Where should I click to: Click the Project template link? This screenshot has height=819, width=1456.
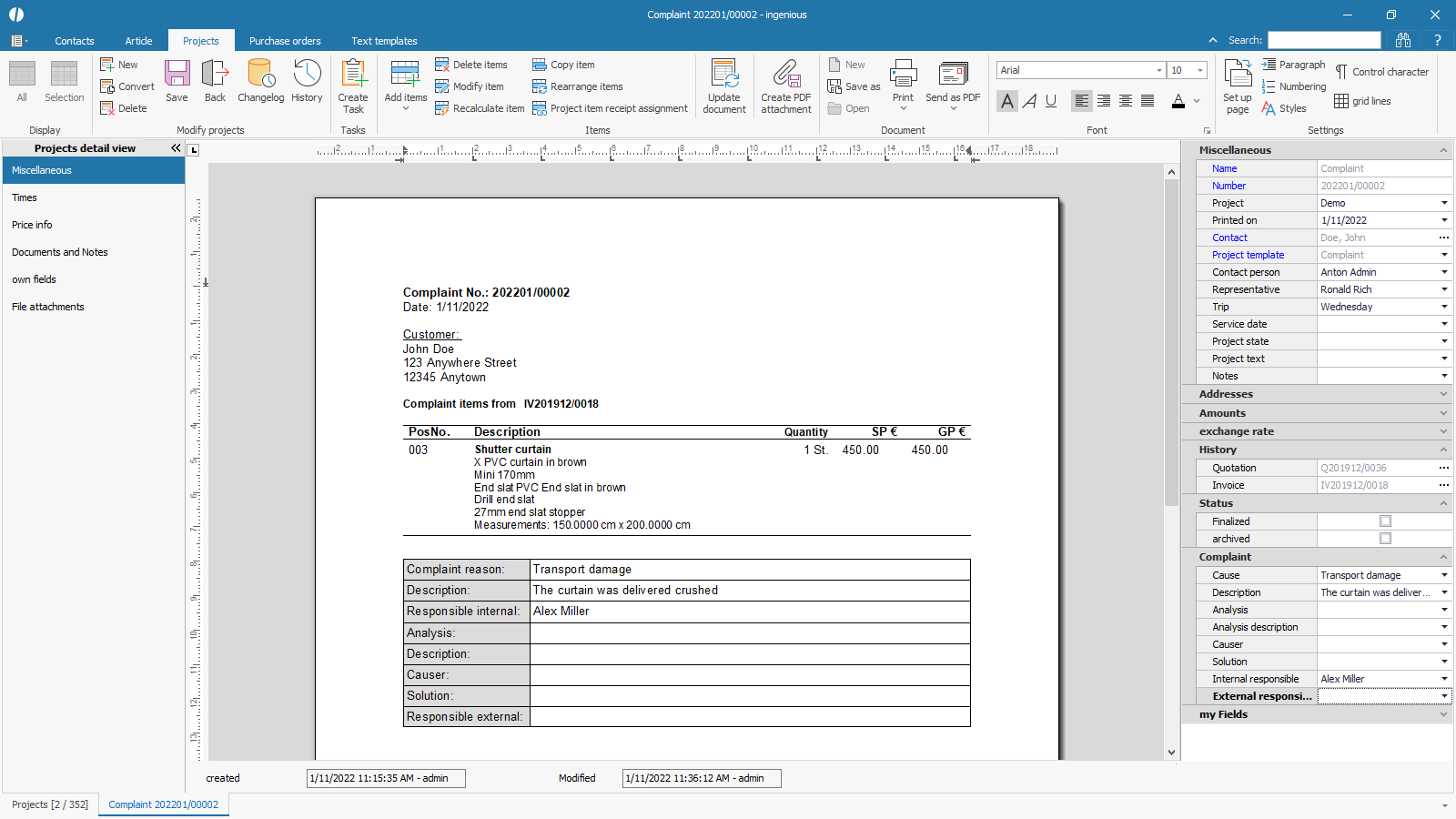(1248, 255)
